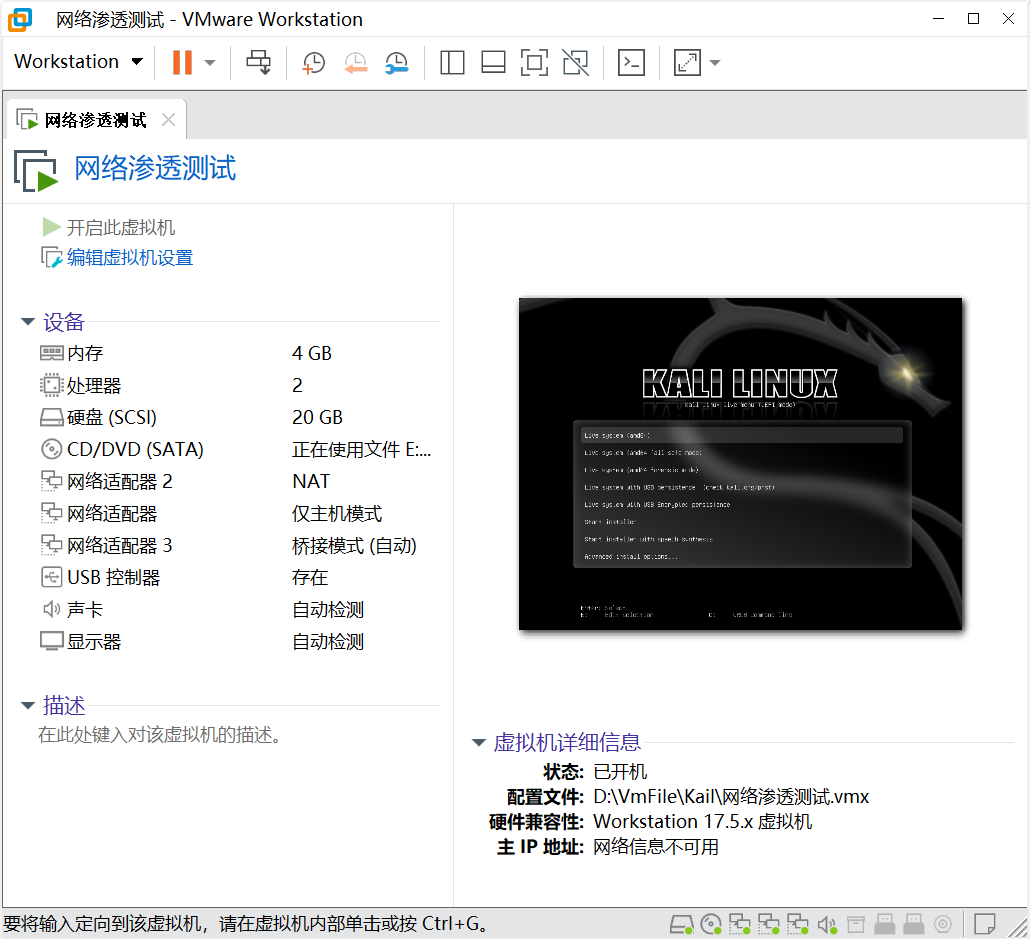The width and height of the screenshot is (1030, 939).
Task: Click the 网络信息不可用 IP address value
Action: click(x=656, y=846)
